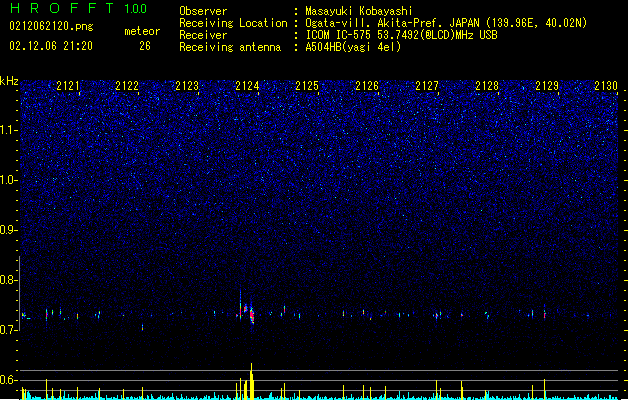This screenshot has width=629, height=400.
Task: Click the 2130 time marker
Action: 606,86
